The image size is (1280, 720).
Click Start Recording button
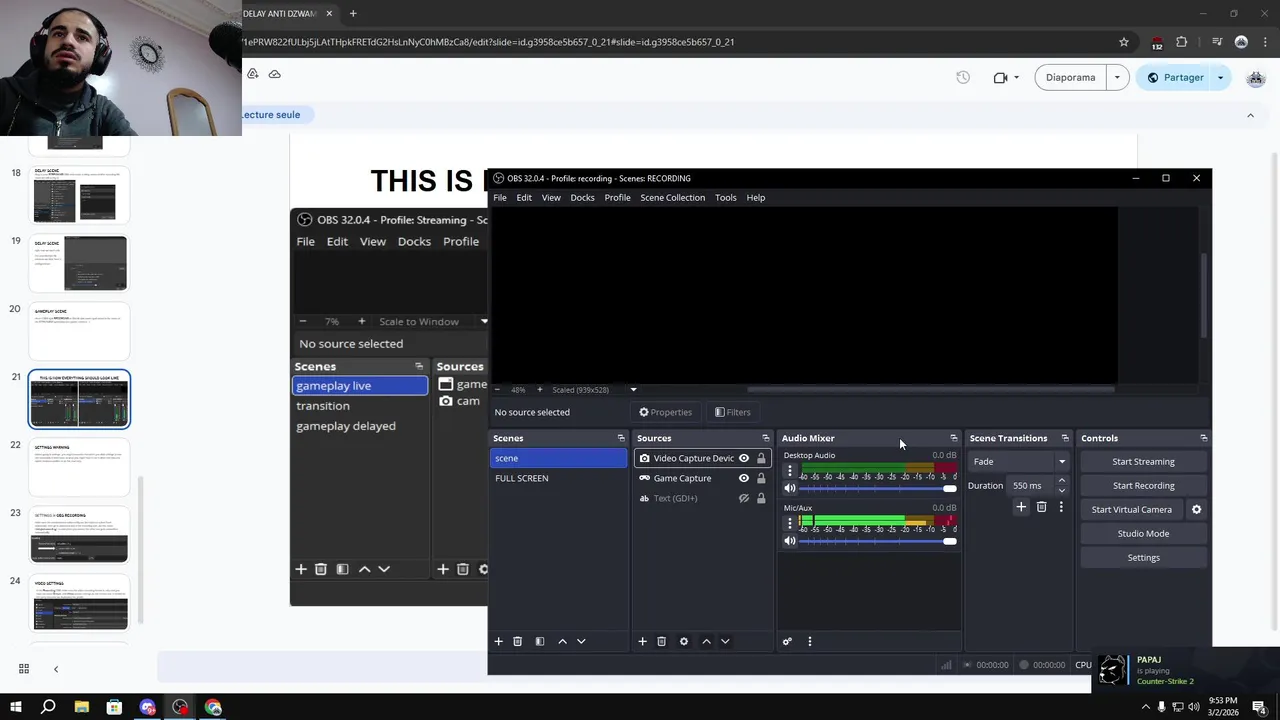click(x=1143, y=485)
